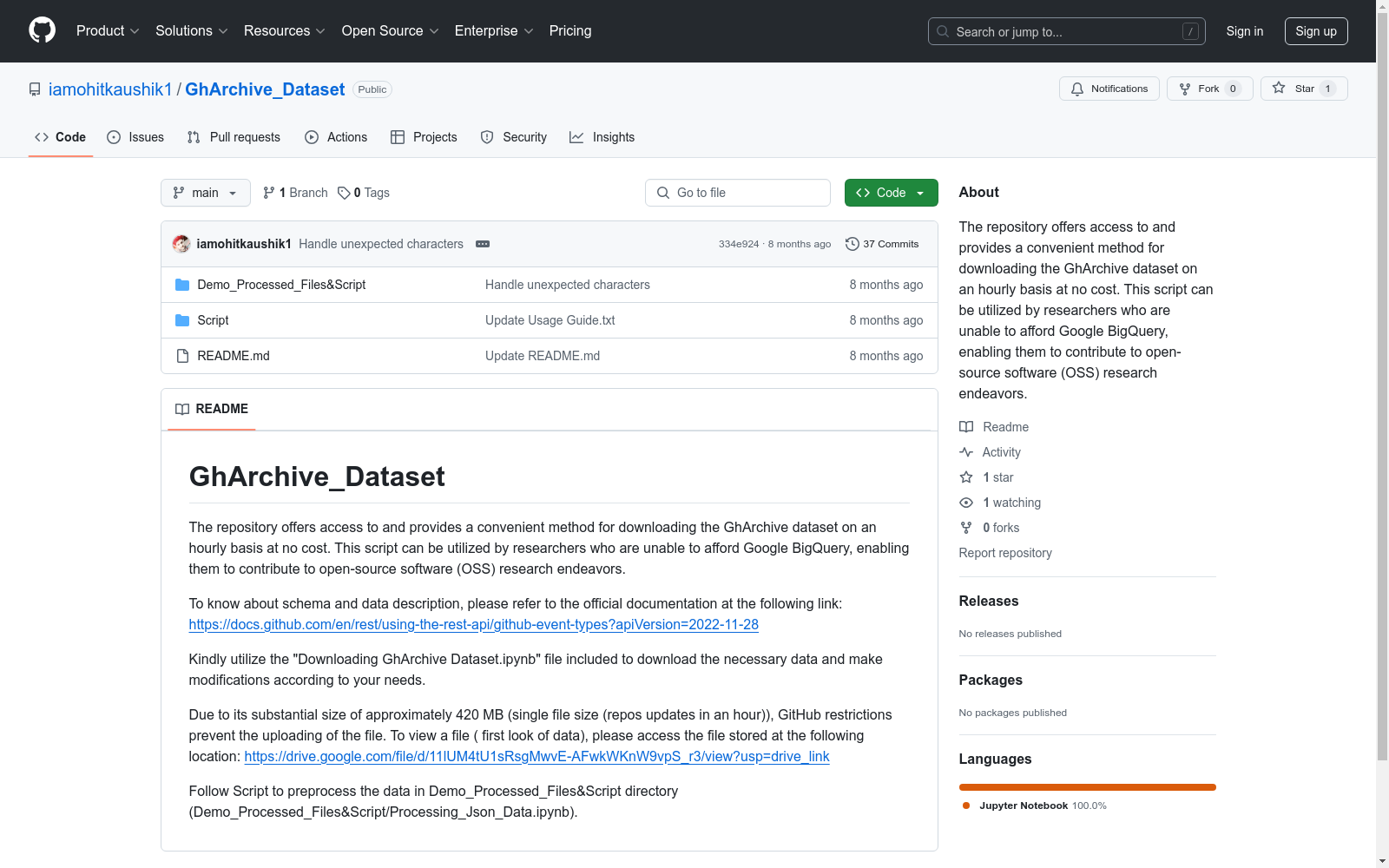1389x868 pixels.
Task: Click the Demo_Processed_Files&Script folder icon
Action: (182, 285)
